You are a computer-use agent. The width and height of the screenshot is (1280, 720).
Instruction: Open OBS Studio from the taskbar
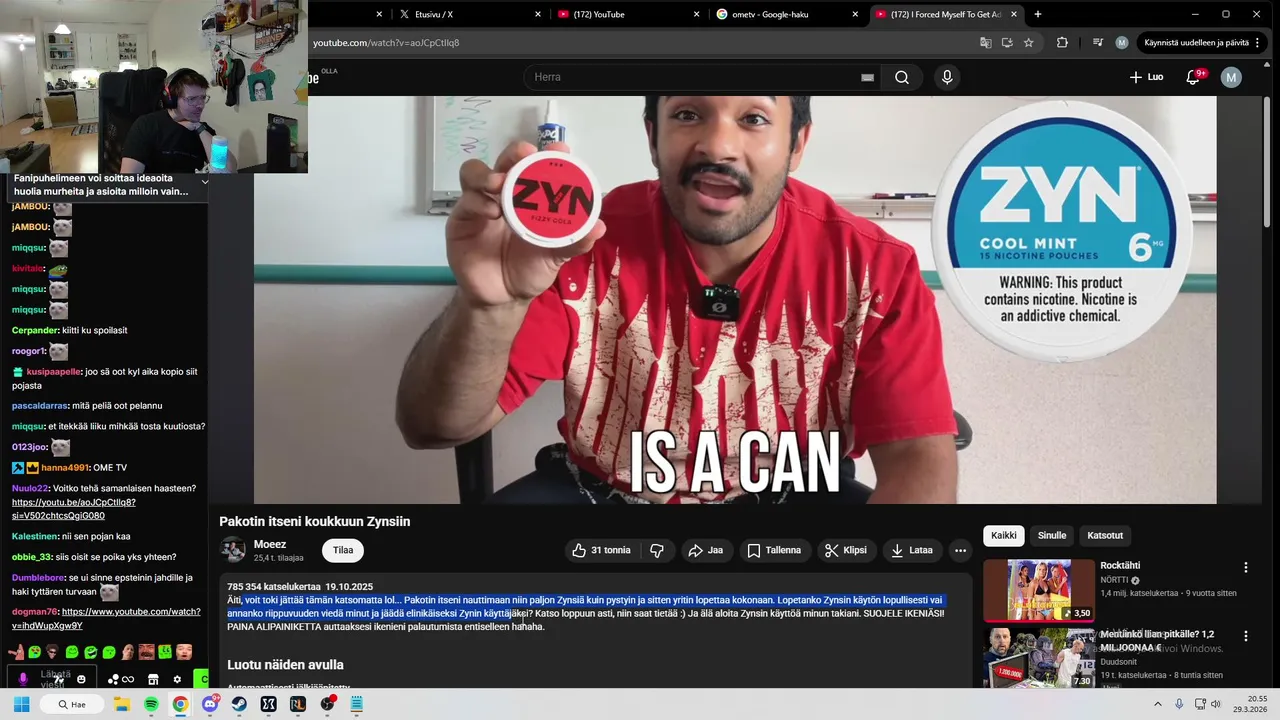327,704
